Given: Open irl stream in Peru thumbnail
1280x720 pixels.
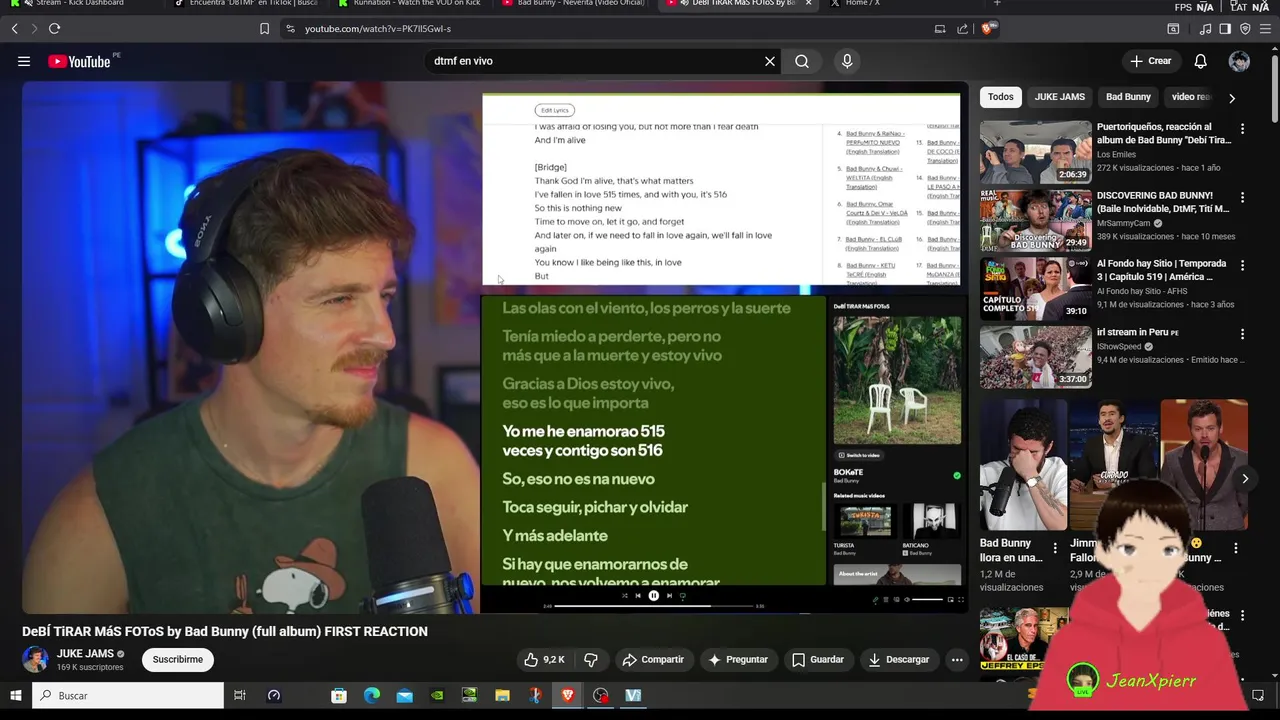Looking at the screenshot, I should coord(1035,357).
